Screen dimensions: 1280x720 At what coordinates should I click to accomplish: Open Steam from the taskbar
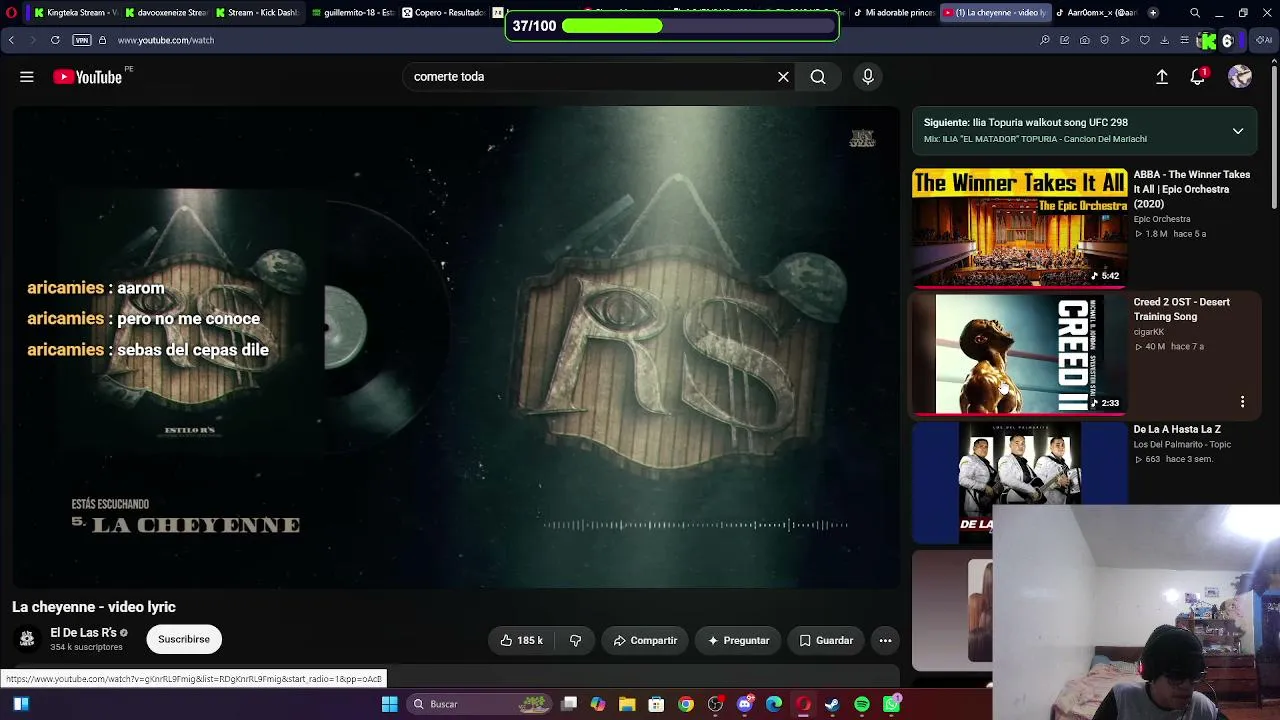(832, 704)
